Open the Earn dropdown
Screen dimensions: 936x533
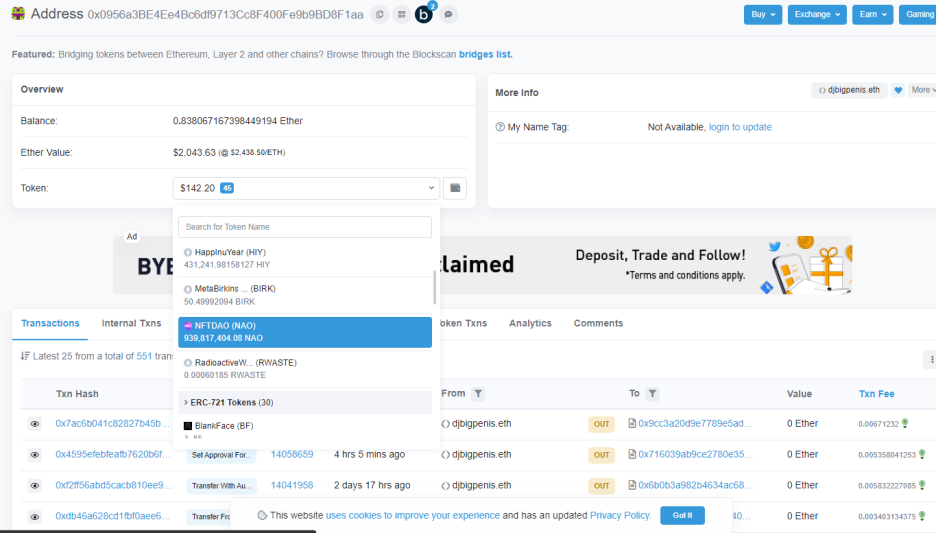click(x=872, y=14)
